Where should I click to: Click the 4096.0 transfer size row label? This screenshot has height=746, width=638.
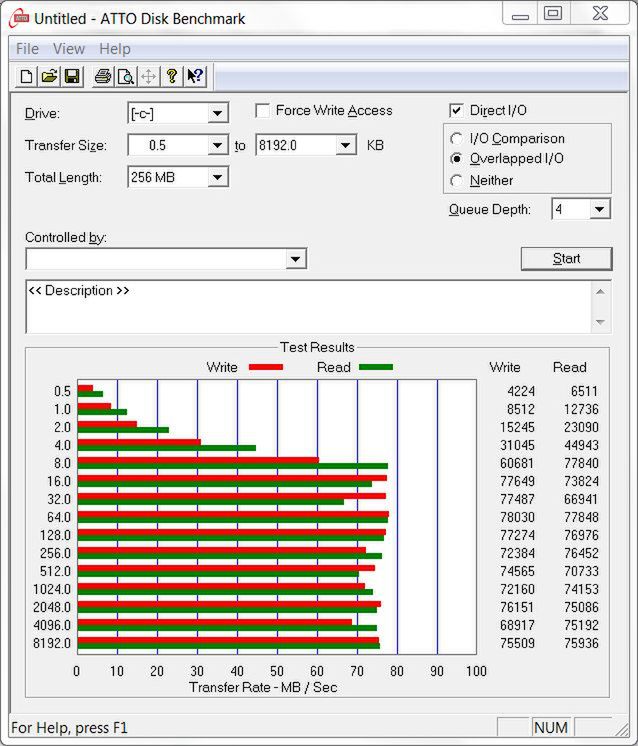pyautogui.click(x=51, y=625)
